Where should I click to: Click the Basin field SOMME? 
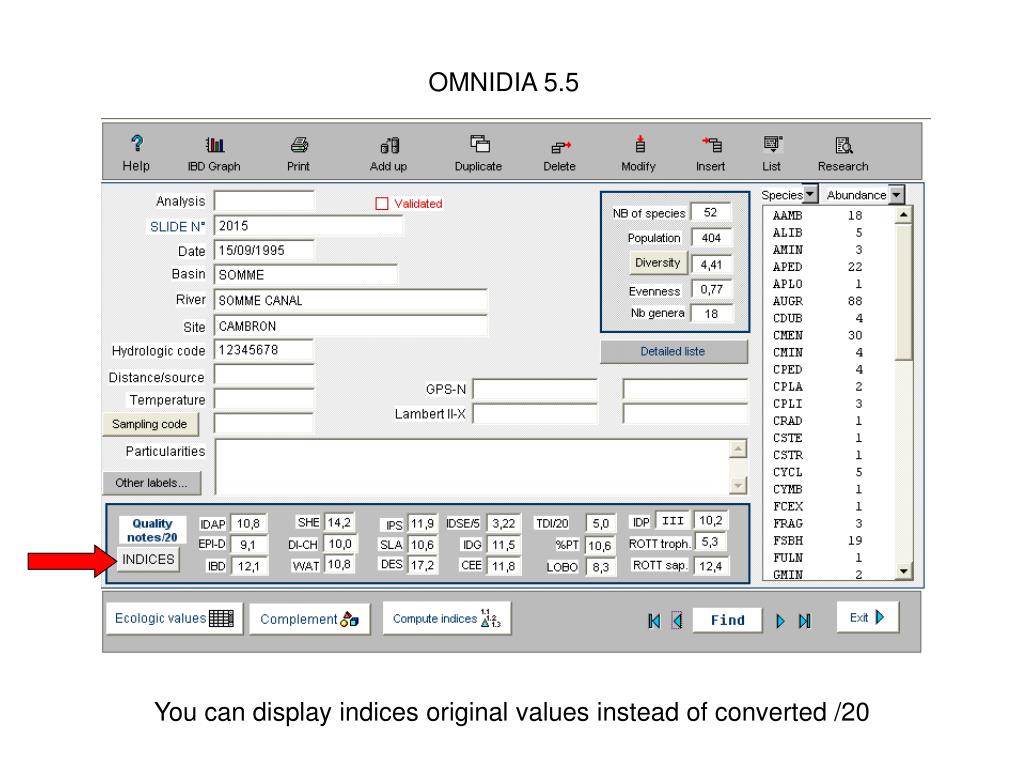click(306, 275)
